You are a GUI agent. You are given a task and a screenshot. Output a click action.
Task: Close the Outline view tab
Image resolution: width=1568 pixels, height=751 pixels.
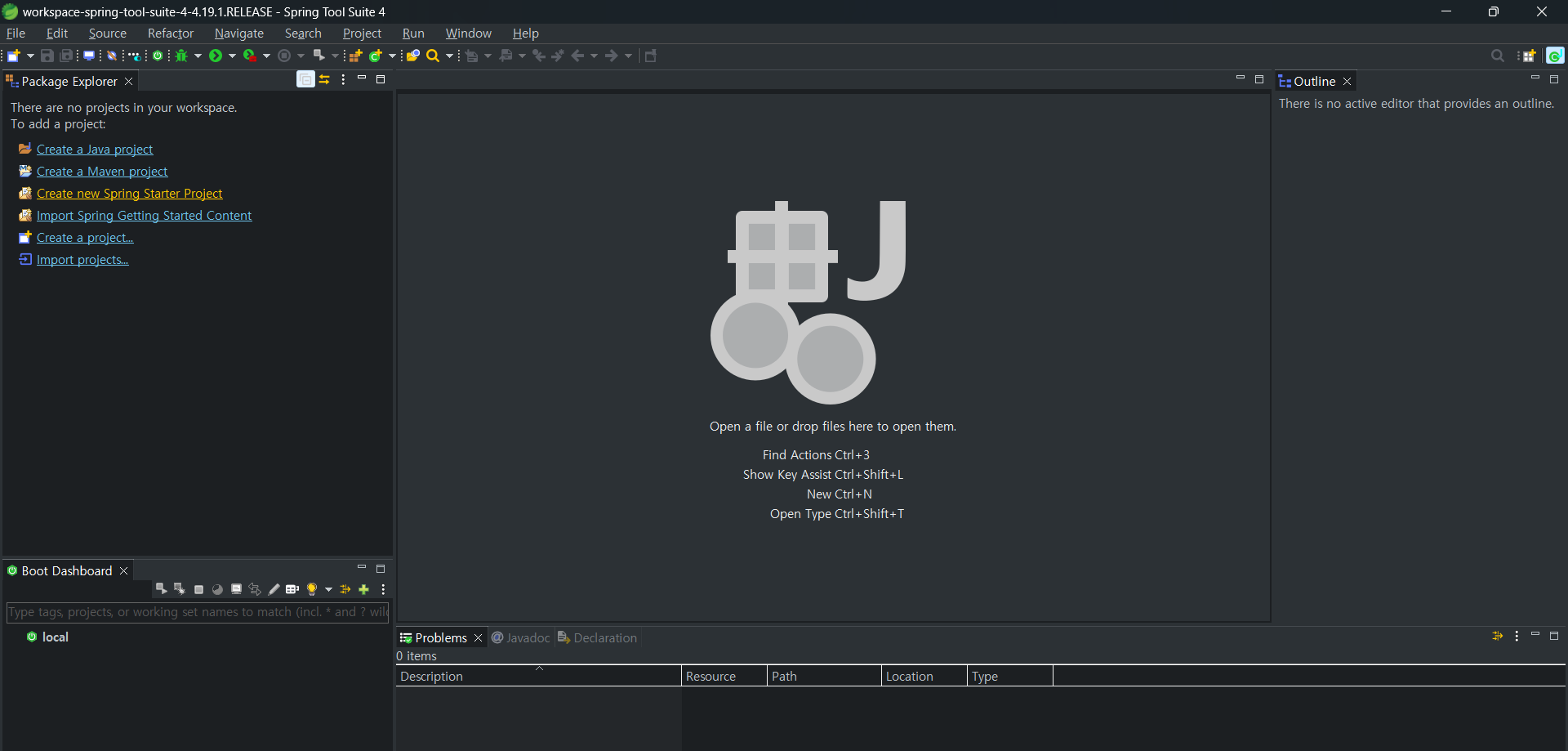point(1347,81)
